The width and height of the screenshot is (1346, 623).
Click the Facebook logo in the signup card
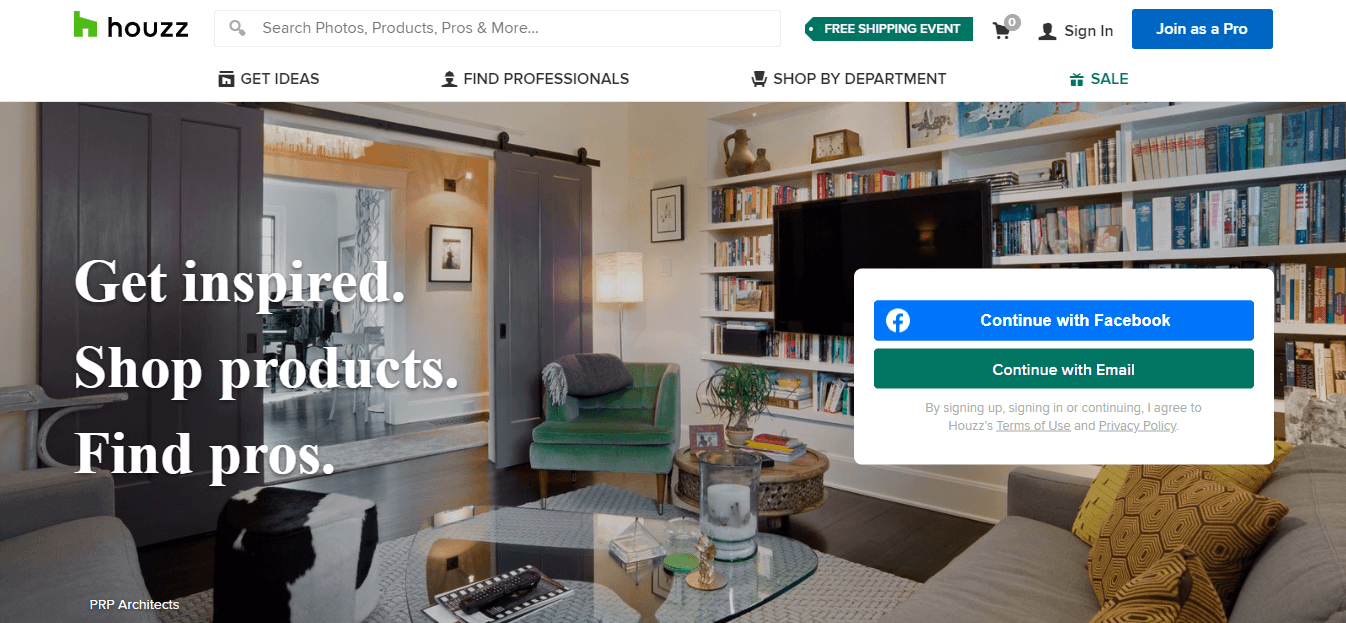(x=898, y=321)
